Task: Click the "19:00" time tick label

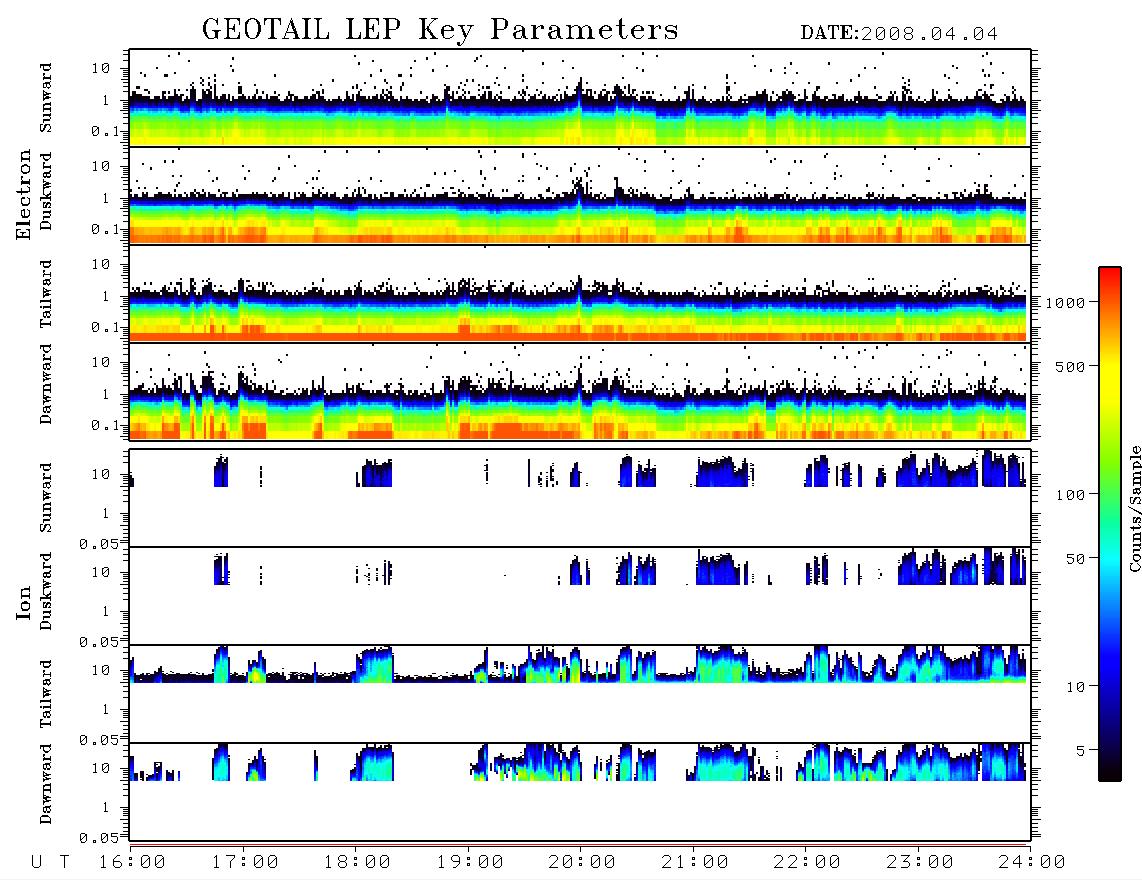Action: tap(470, 863)
